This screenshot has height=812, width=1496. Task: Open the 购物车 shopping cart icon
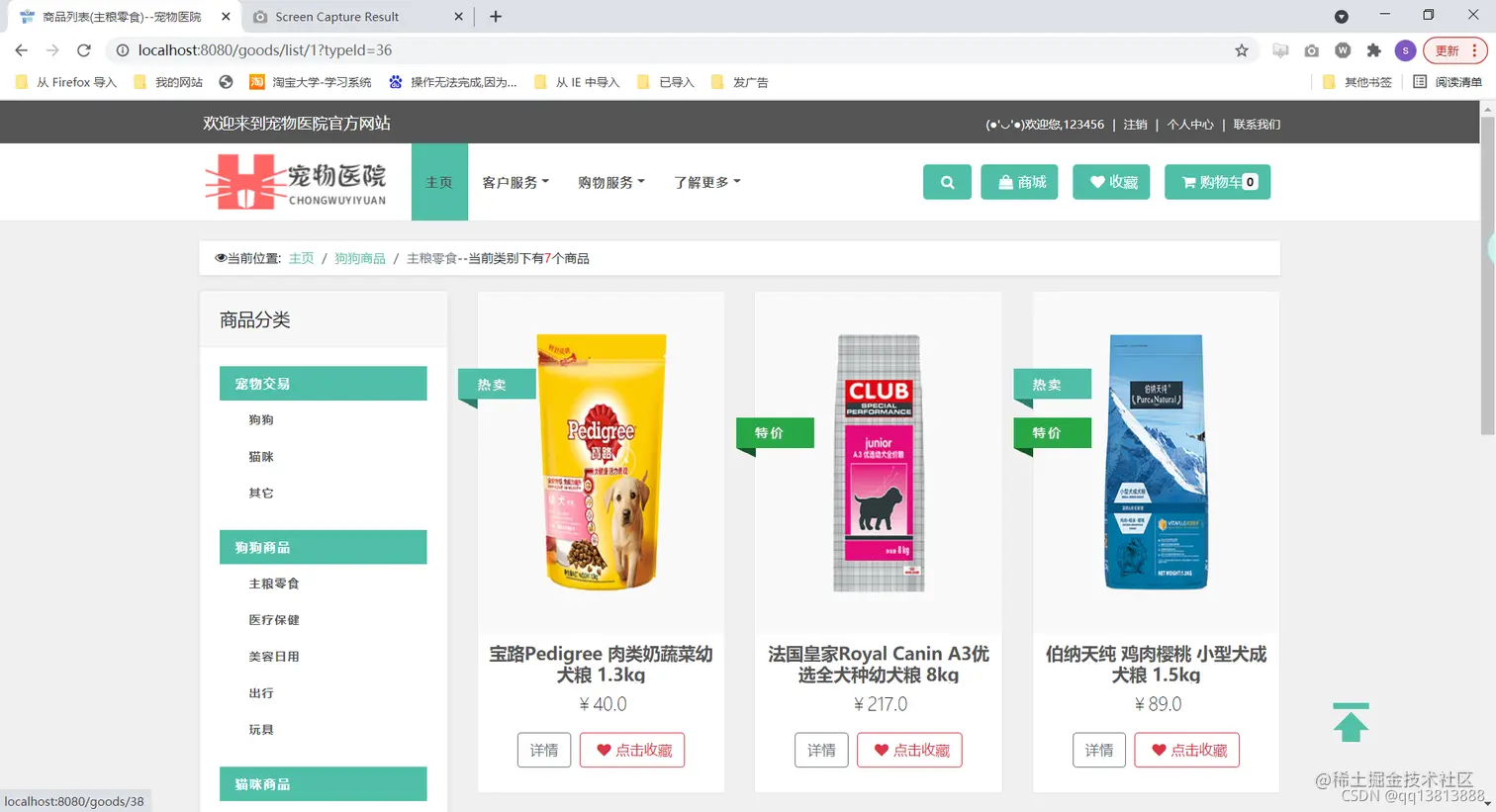1217,182
